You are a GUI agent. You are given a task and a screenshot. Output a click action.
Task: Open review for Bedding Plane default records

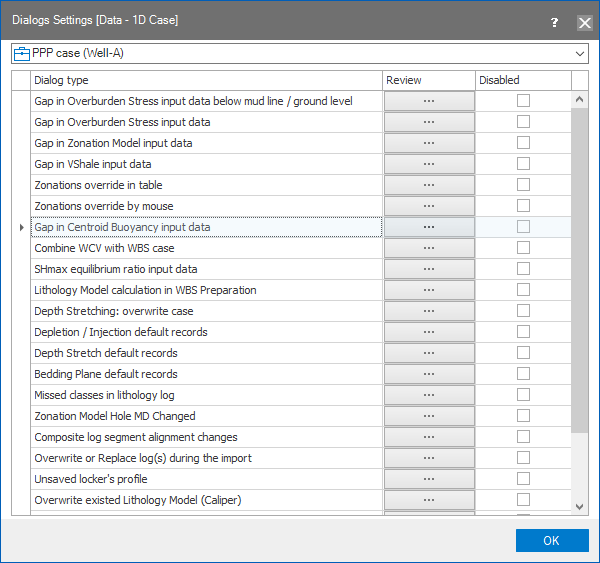(428, 374)
